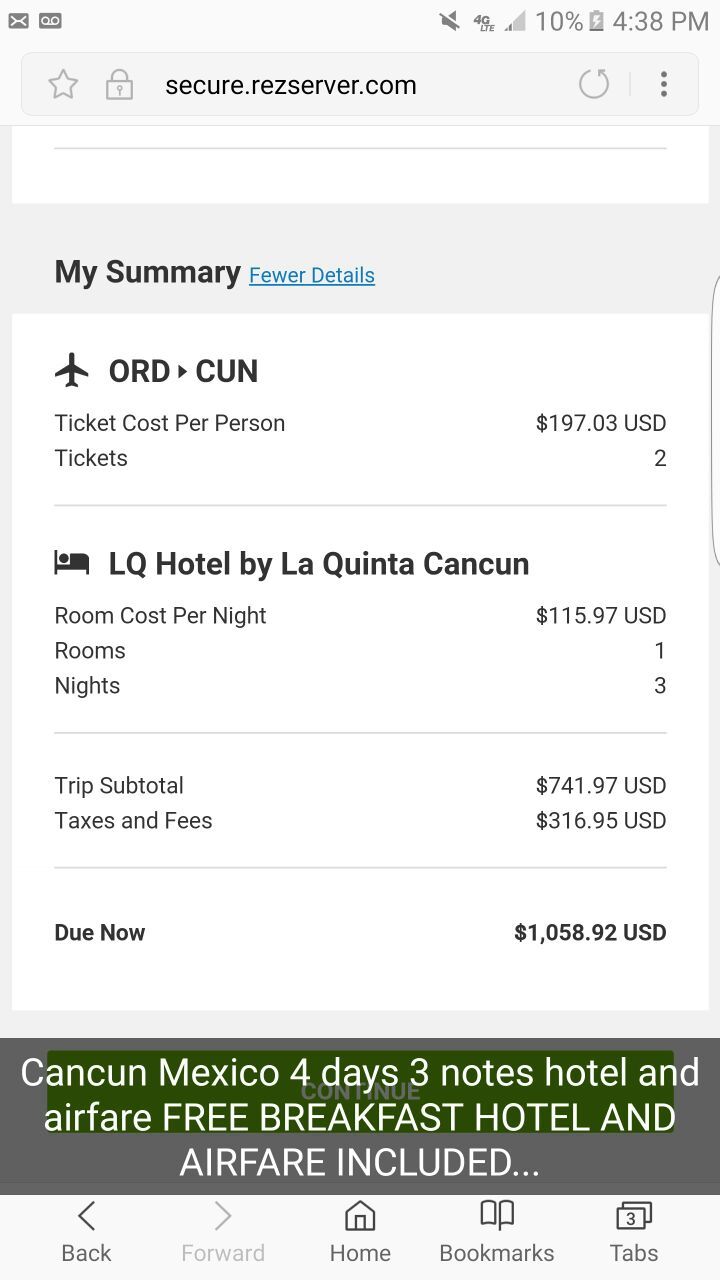Tap the bookmark star icon

coord(63,85)
